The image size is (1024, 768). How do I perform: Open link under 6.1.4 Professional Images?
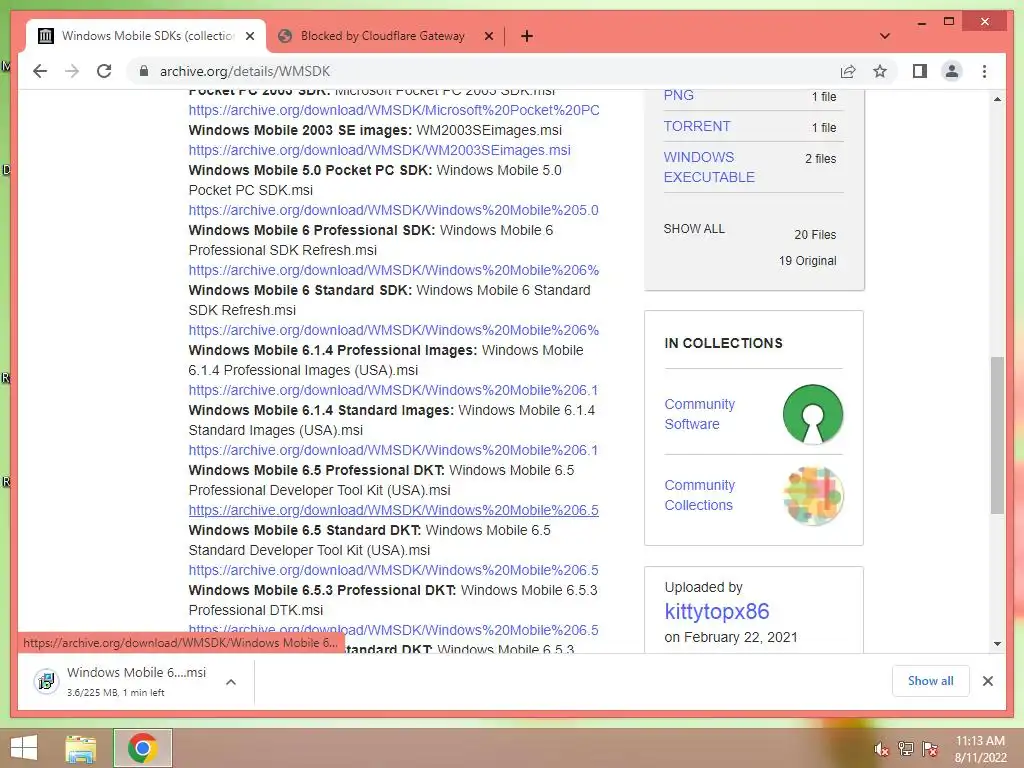click(393, 390)
